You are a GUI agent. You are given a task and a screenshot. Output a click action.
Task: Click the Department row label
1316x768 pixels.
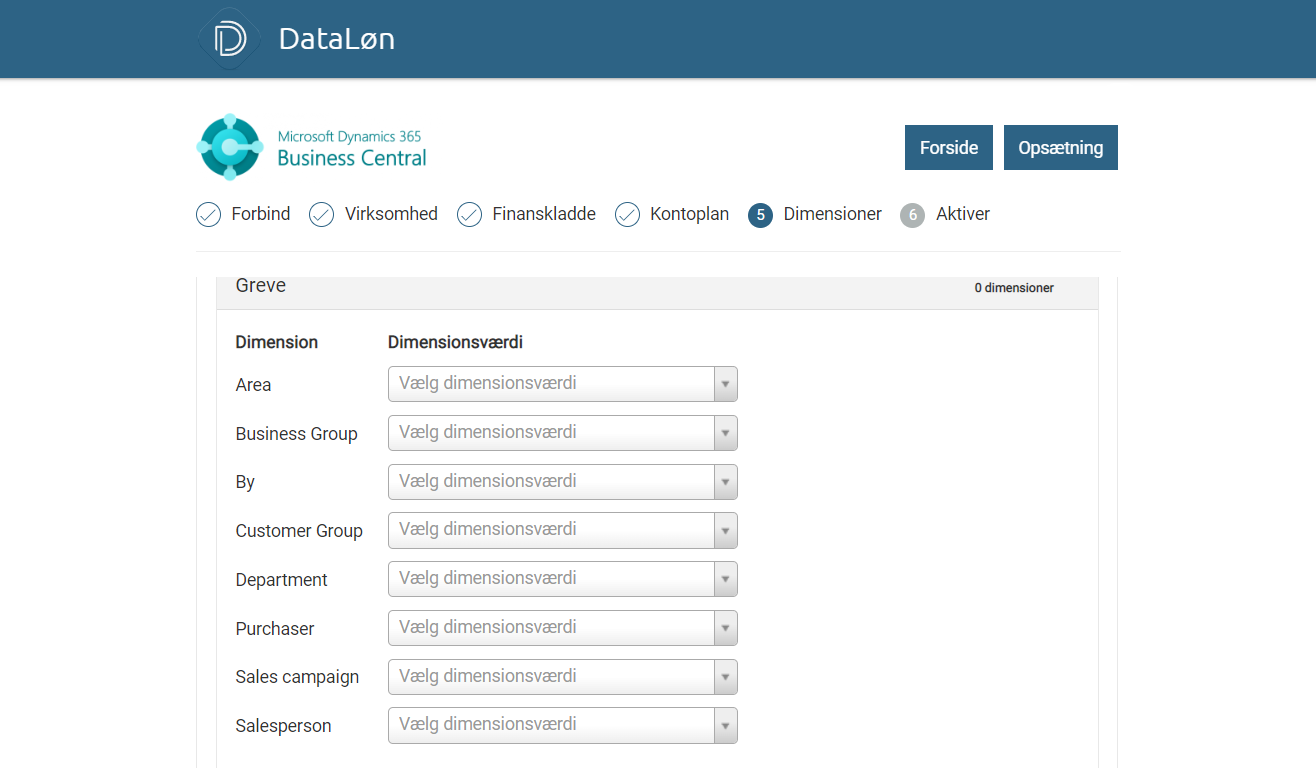[282, 580]
